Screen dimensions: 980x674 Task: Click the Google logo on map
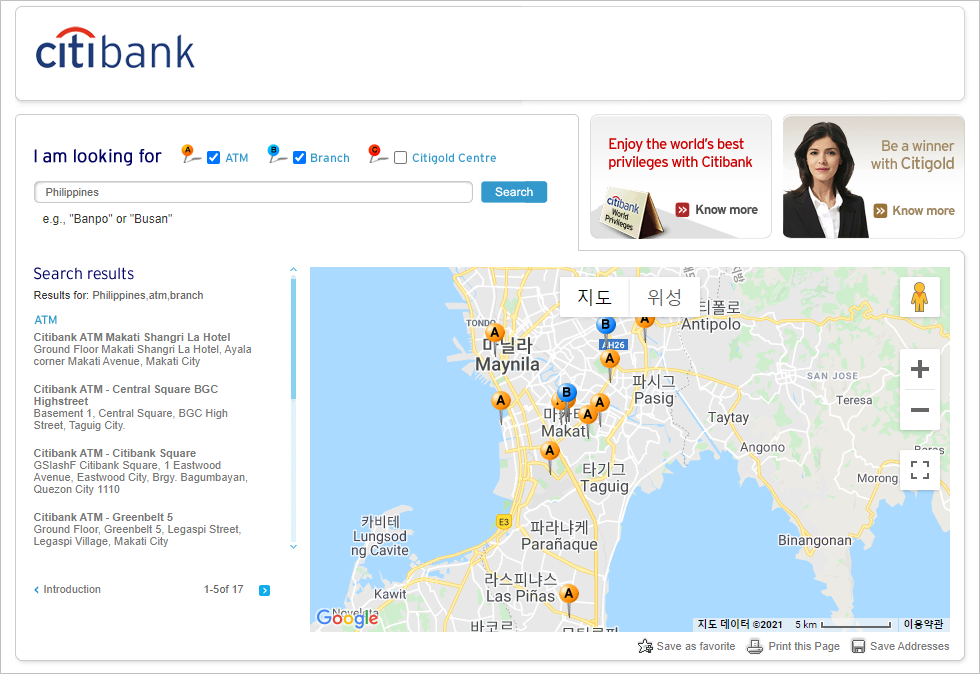click(348, 618)
